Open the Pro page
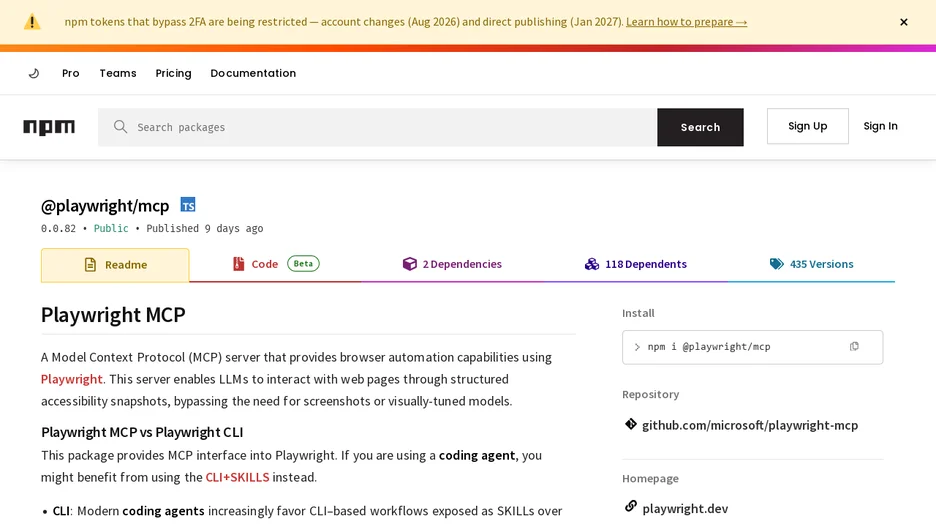The width and height of the screenshot is (936, 527). 70,73
